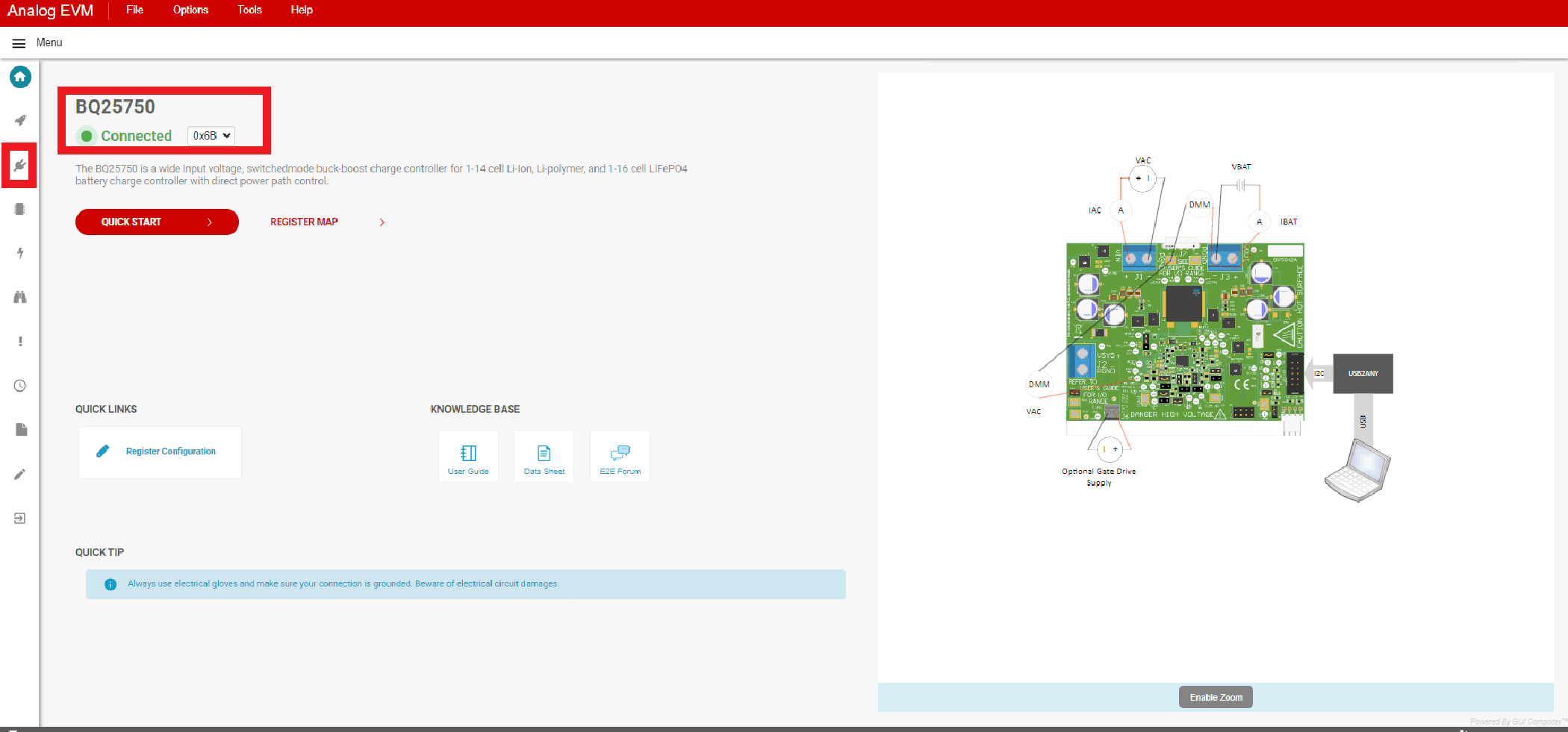Open the File menu
Image resolution: width=1568 pixels, height=732 pixels.
coord(134,10)
